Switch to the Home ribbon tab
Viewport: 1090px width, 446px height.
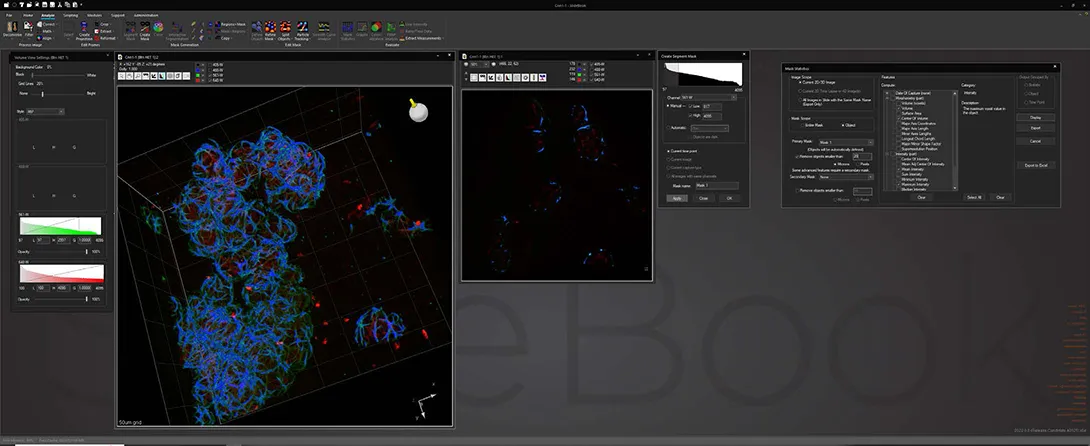[x=28, y=14]
